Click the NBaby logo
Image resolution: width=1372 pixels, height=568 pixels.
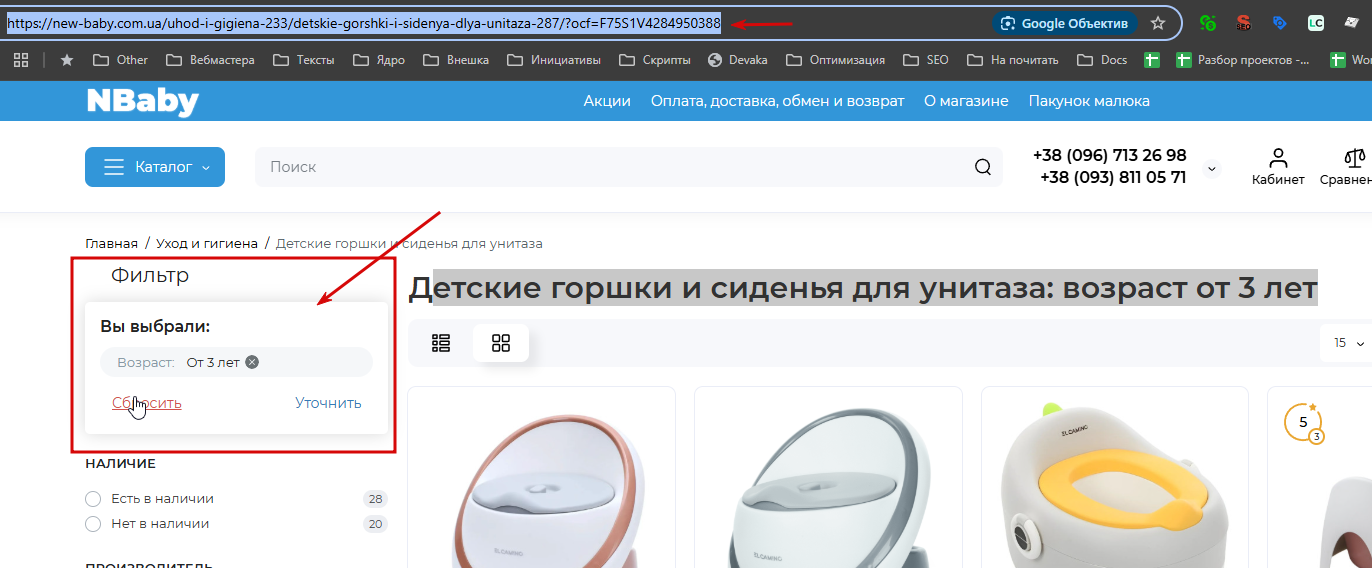pyautogui.click(x=142, y=101)
